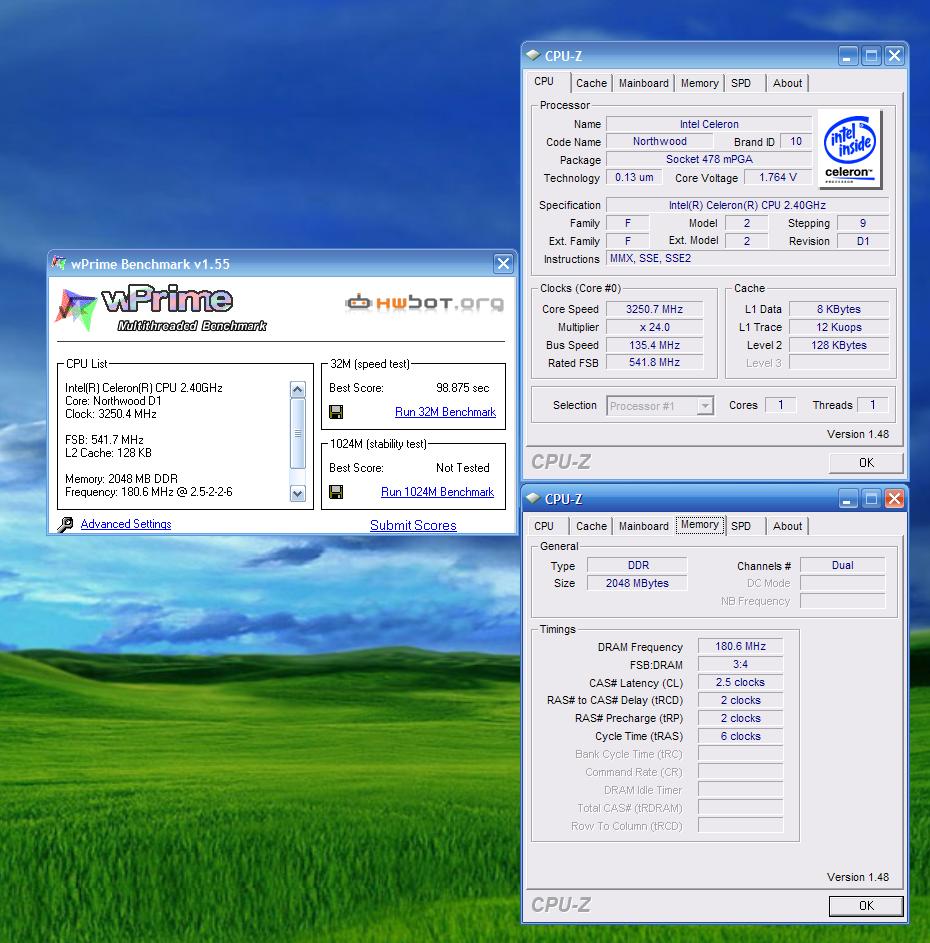Click the Multiplier x 24.0 field

coord(654,327)
